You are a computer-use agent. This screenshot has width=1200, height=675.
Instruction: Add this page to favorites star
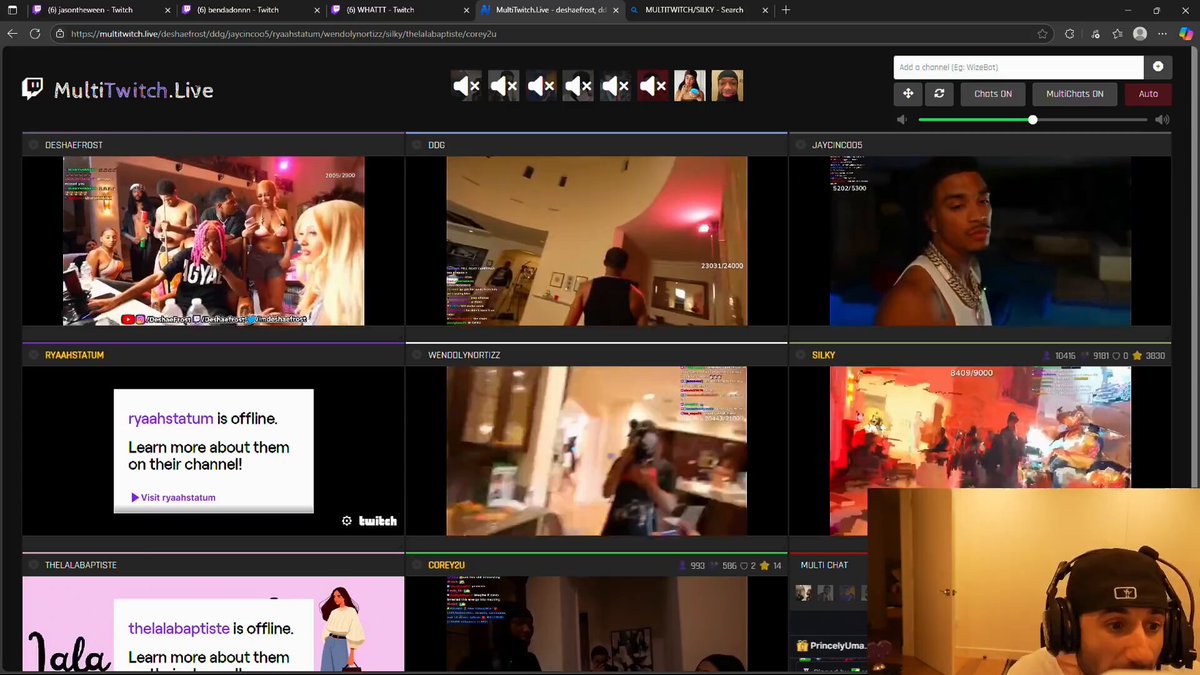pos(1043,33)
